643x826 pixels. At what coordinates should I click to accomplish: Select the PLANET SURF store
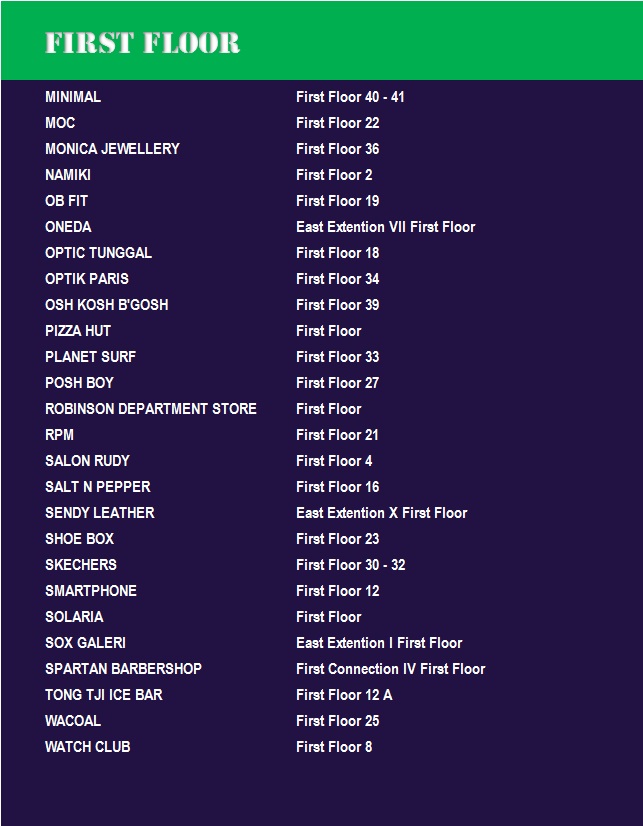90,357
